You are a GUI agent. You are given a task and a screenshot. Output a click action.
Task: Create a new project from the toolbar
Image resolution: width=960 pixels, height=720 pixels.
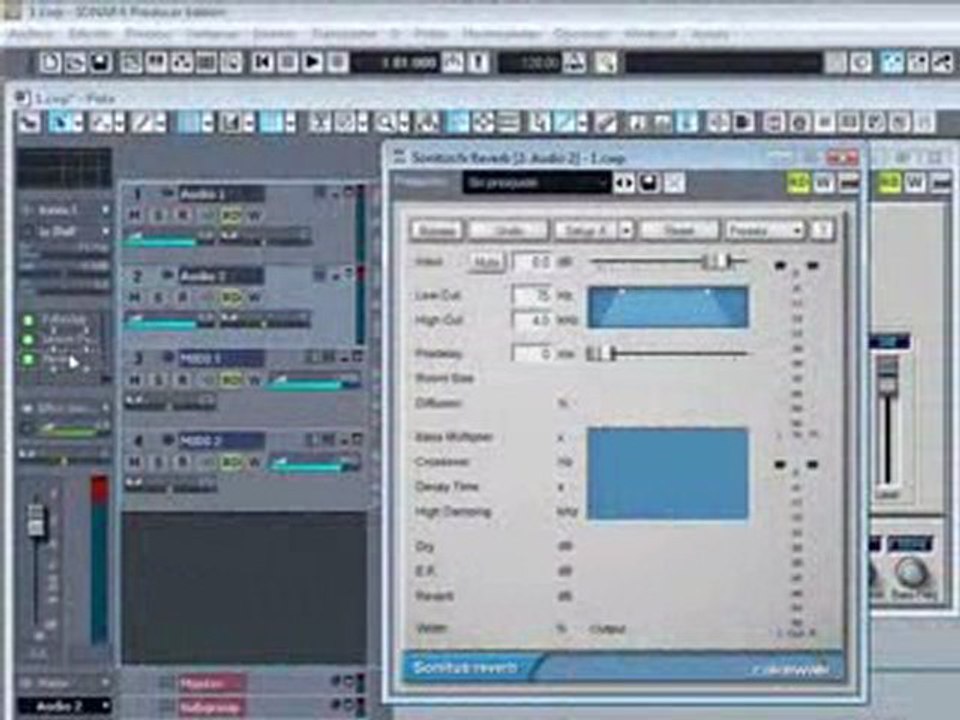tap(51, 62)
